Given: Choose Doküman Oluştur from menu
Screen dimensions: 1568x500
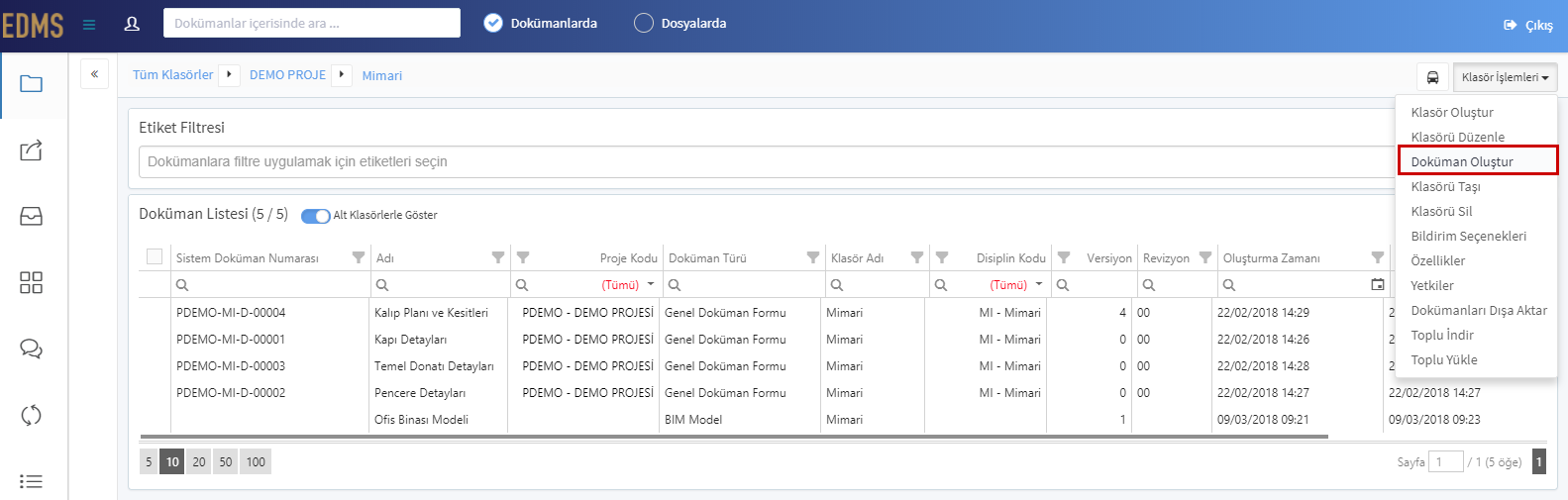Looking at the screenshot, I should [1477, 161].
